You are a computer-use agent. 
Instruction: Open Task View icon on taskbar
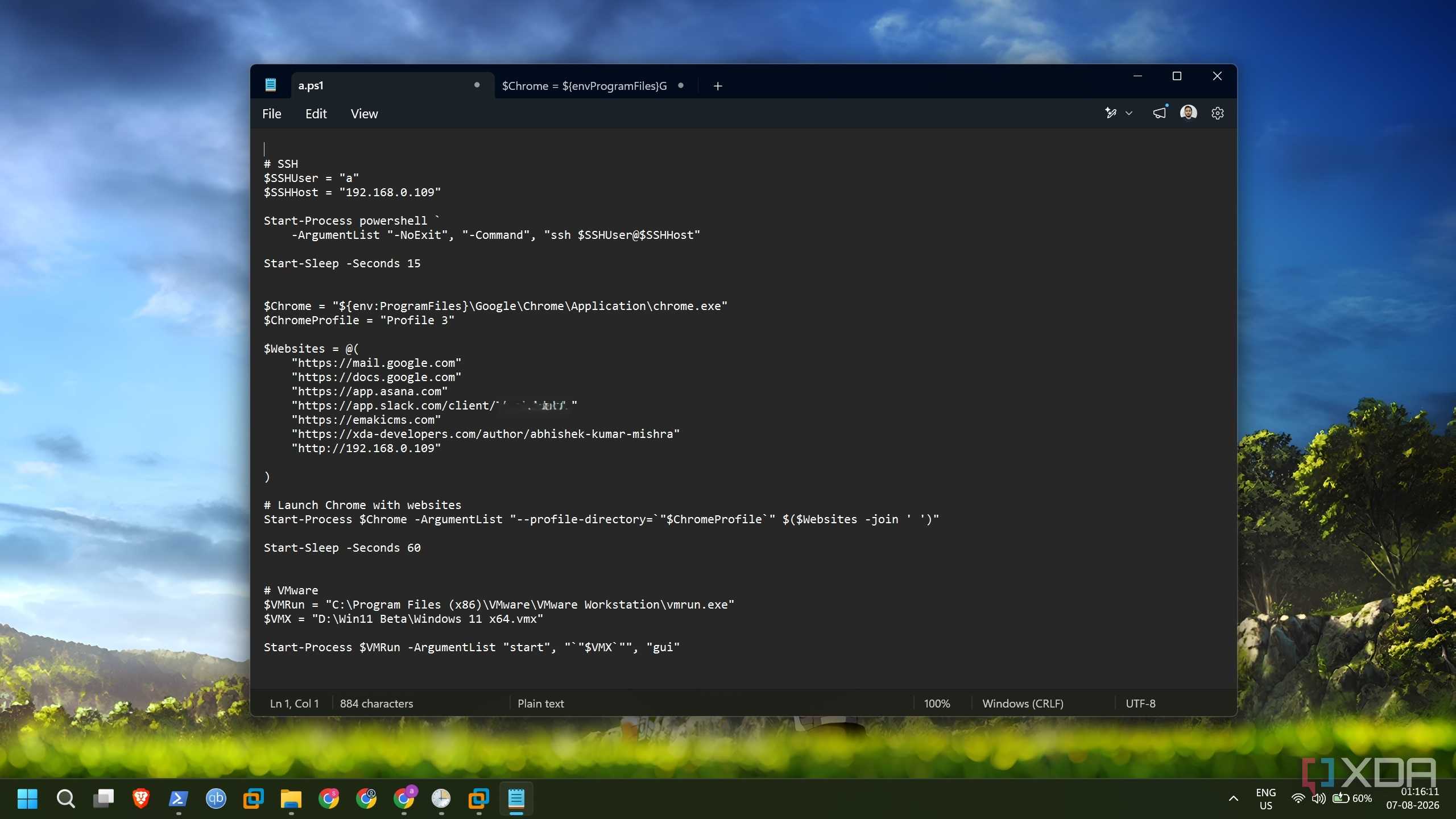[104, 799]
